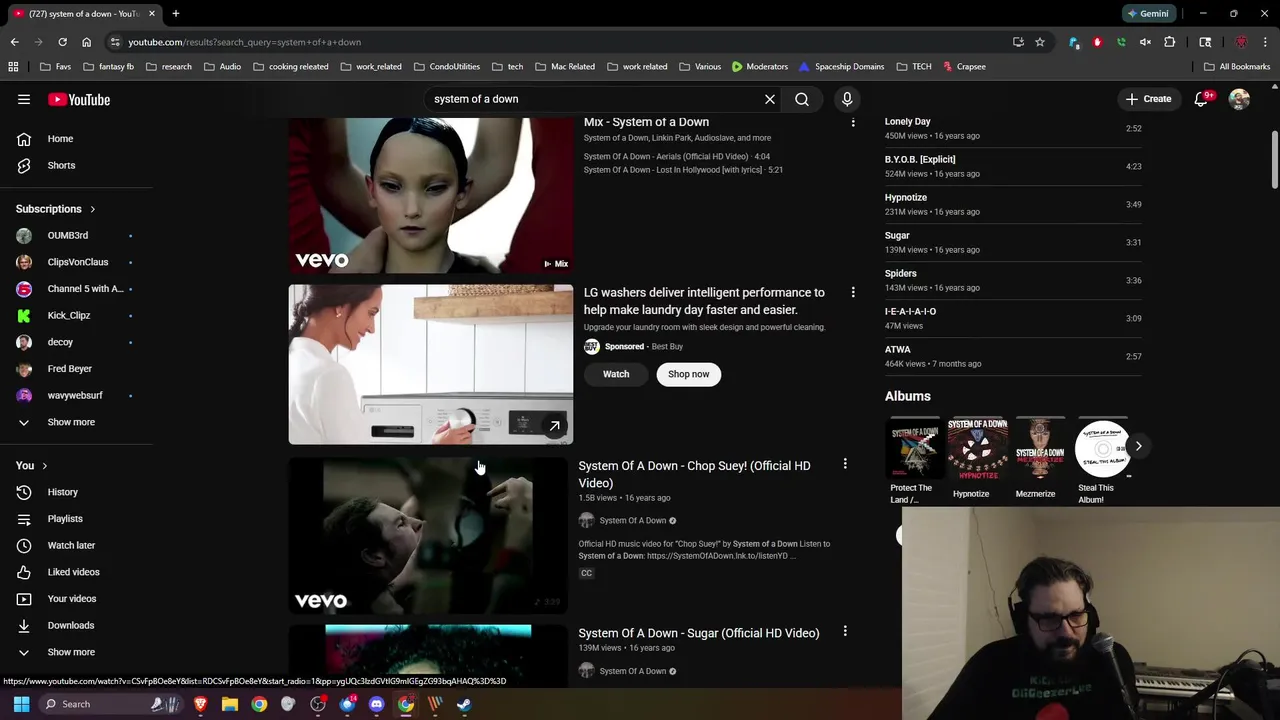Open File Explorer from taskbar
1280x720 pixels.
tap(230, 704)
